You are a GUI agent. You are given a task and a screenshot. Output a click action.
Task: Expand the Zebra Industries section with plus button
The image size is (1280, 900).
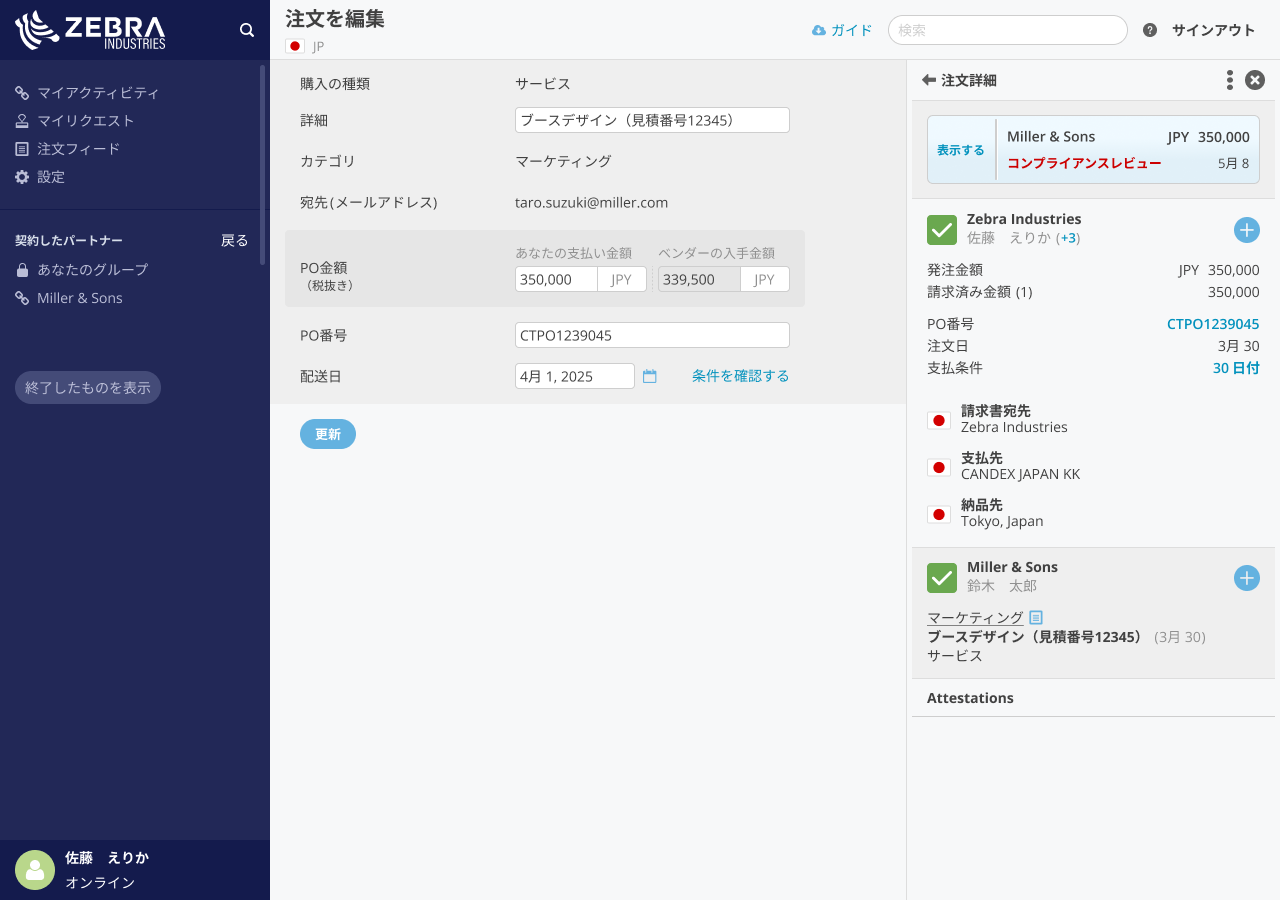(x=1246, y=230)
